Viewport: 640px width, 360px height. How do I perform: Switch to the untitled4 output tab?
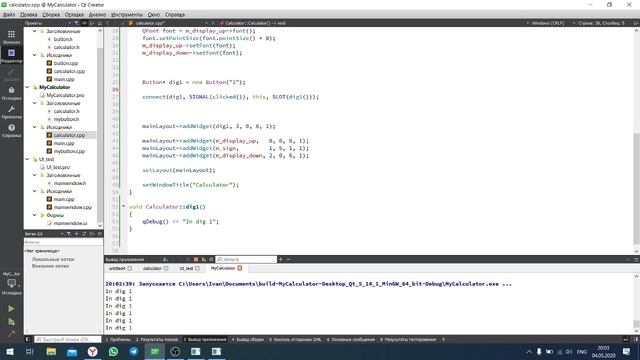[117, 269]
